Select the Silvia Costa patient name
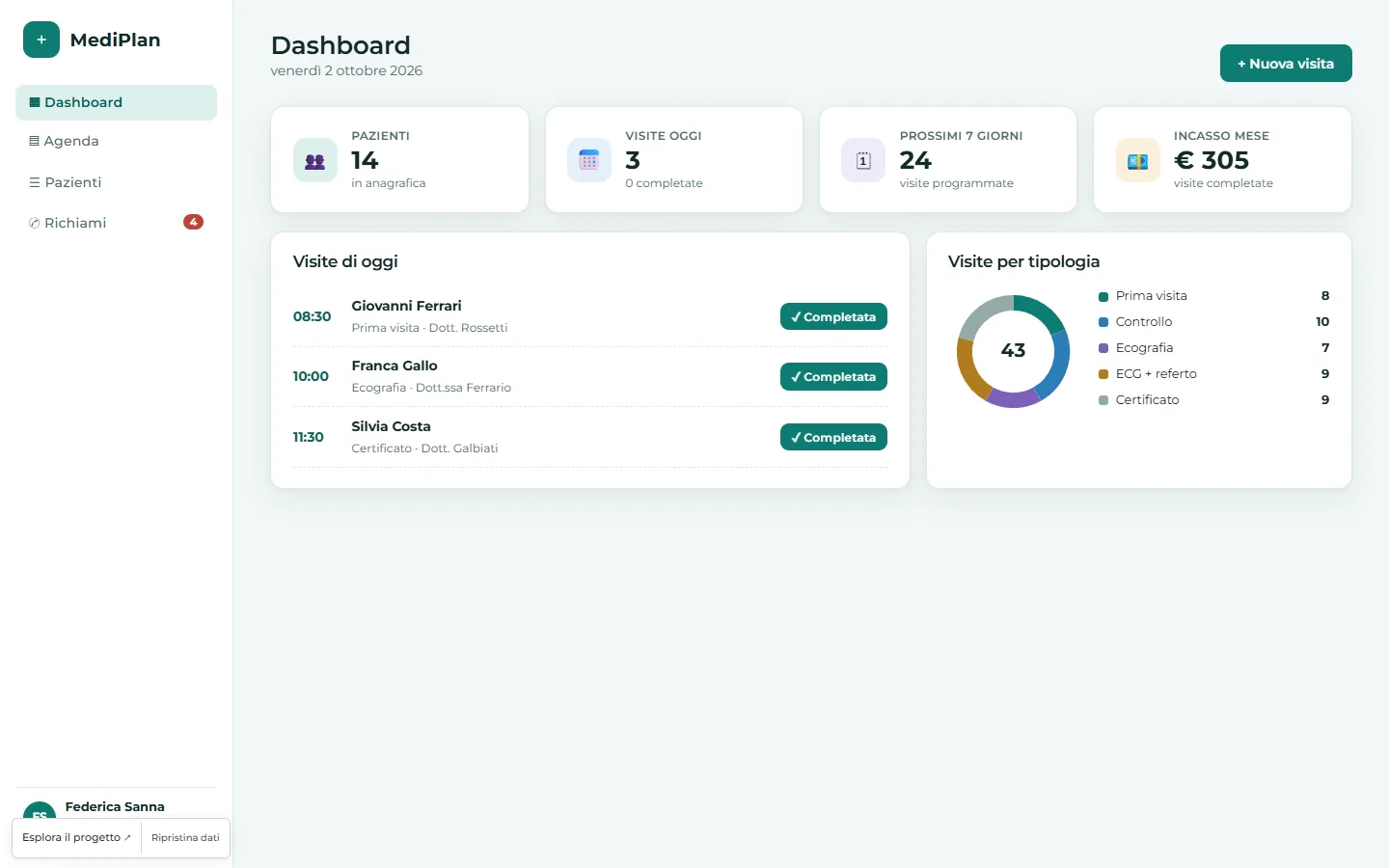Viewport: 1389px width, 868px height. pos(391,426)
